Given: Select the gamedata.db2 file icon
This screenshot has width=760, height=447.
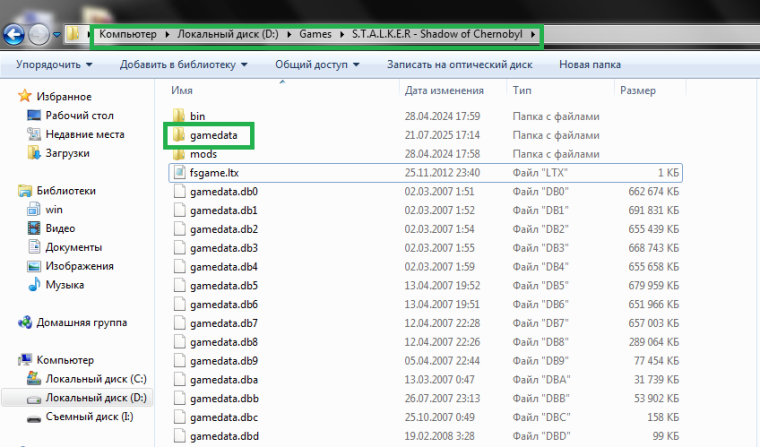Looking at the screenshot, I should click(x=179, y=229).
